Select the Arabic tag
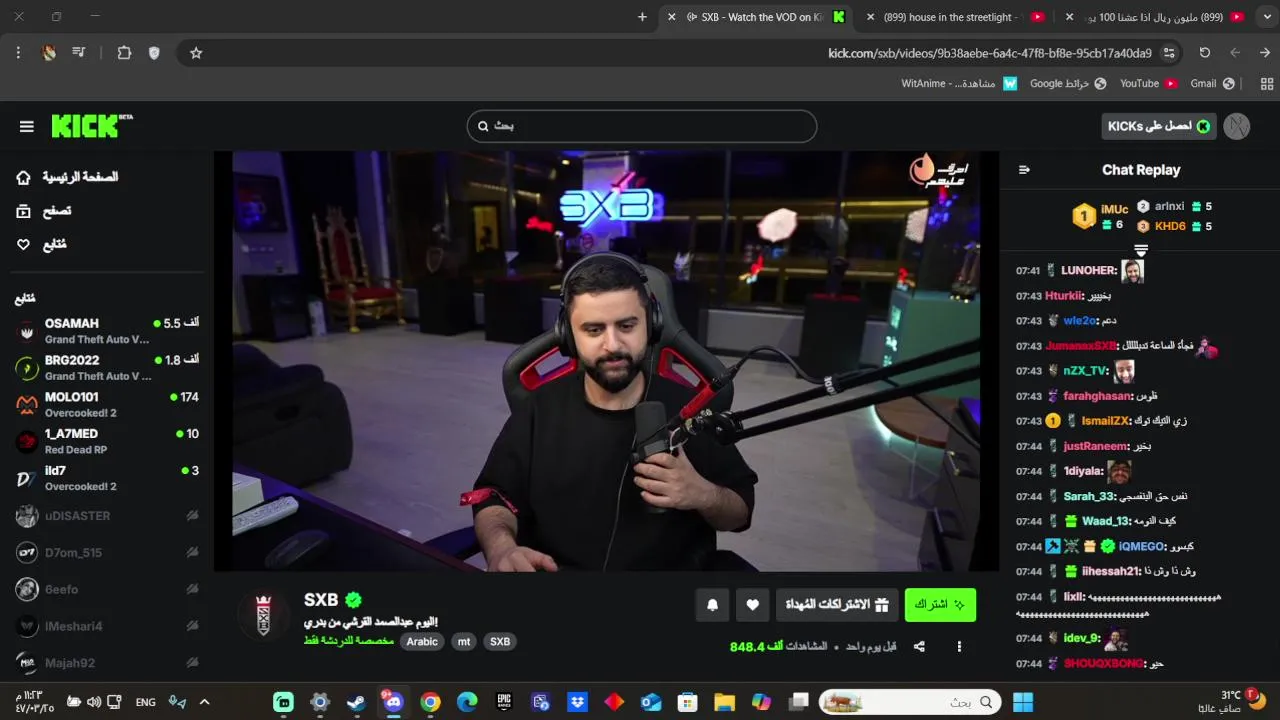Image resolution: width=1280 pixels, height=720 pixels. pyautogui.click(x=422, y=642)
